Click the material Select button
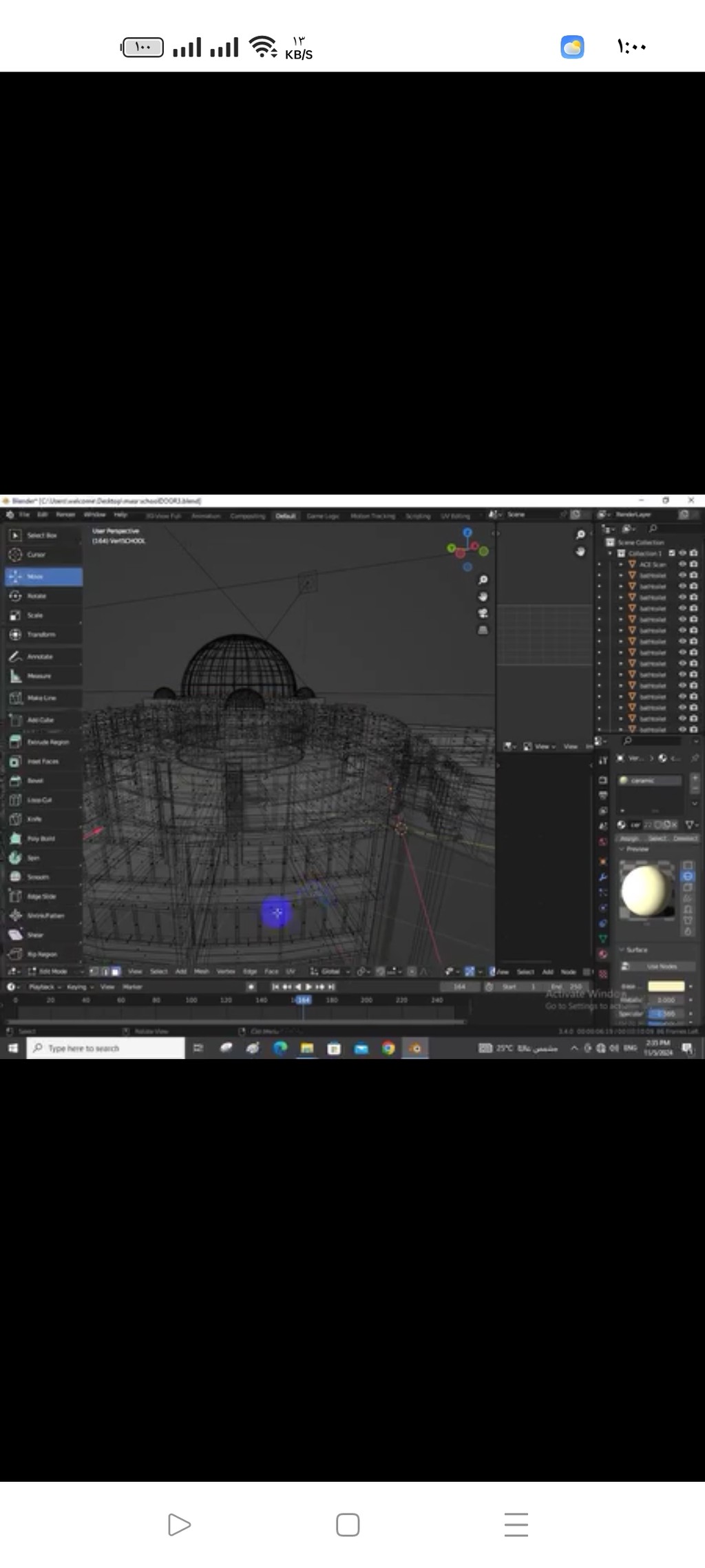The image size is (705, 1568). pos(657,838)
